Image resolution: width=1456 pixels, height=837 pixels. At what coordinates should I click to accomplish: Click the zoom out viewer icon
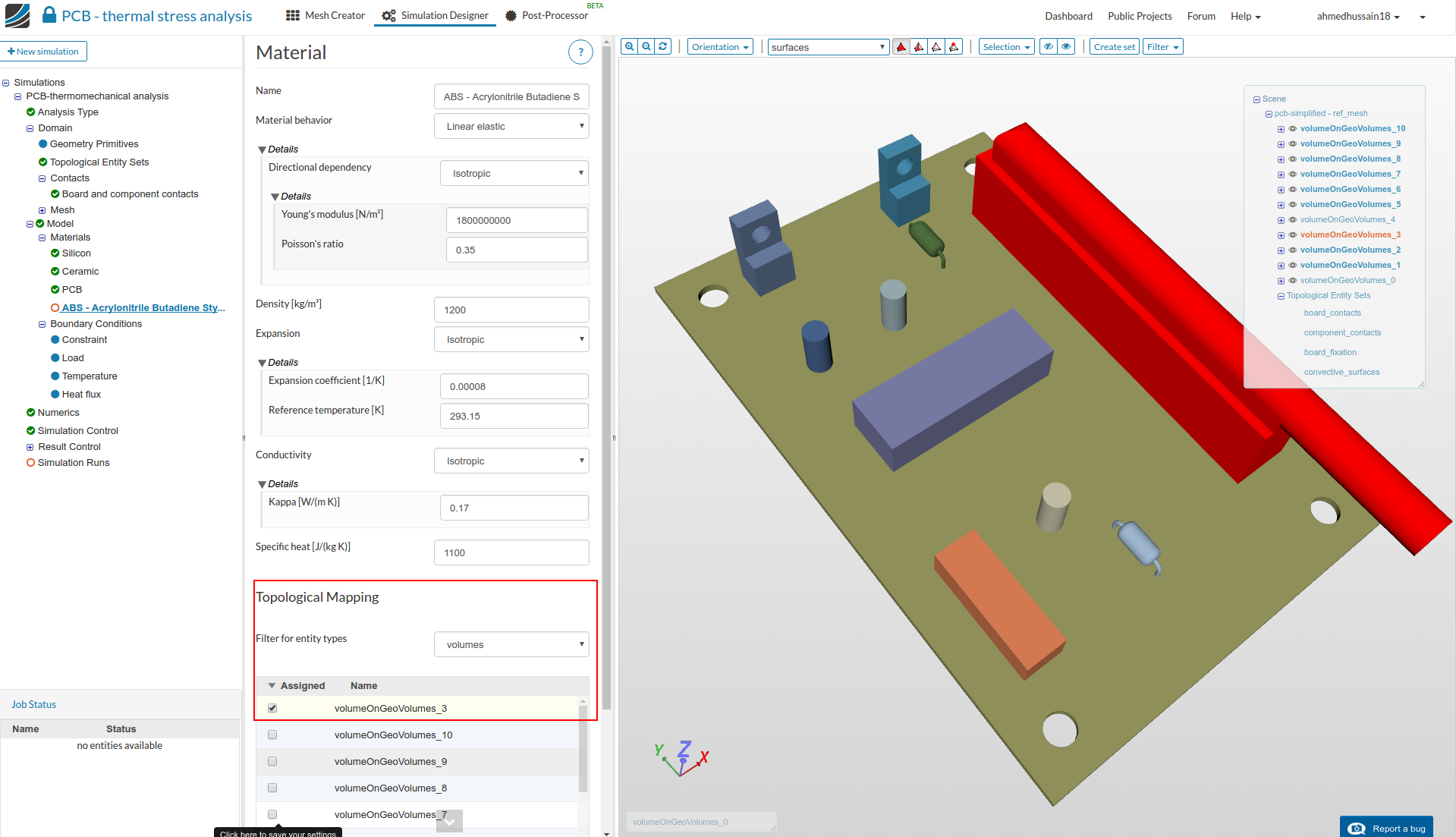pyautogui.click(x=646, y=47)
